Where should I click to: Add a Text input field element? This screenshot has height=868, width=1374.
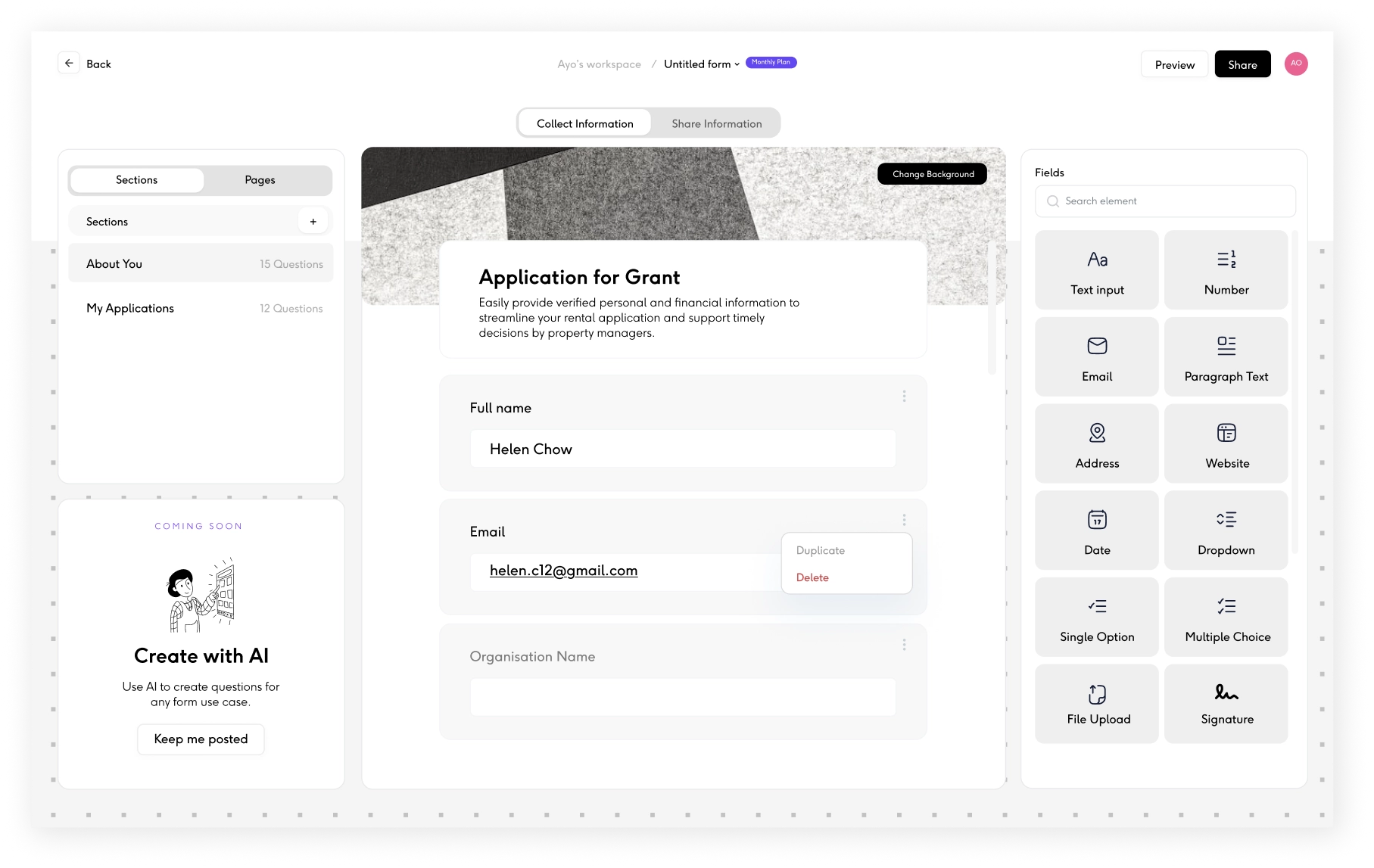1096,270
